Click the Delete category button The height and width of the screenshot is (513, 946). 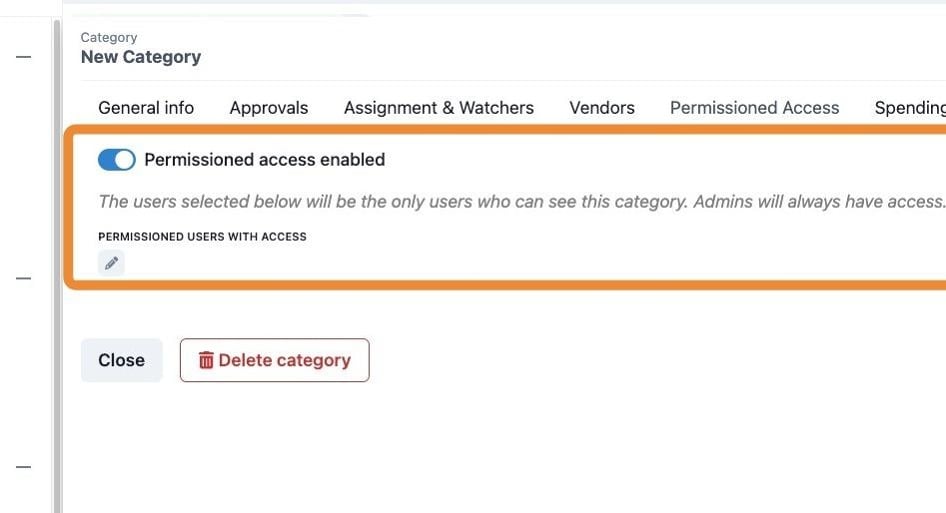coord(275,360)
